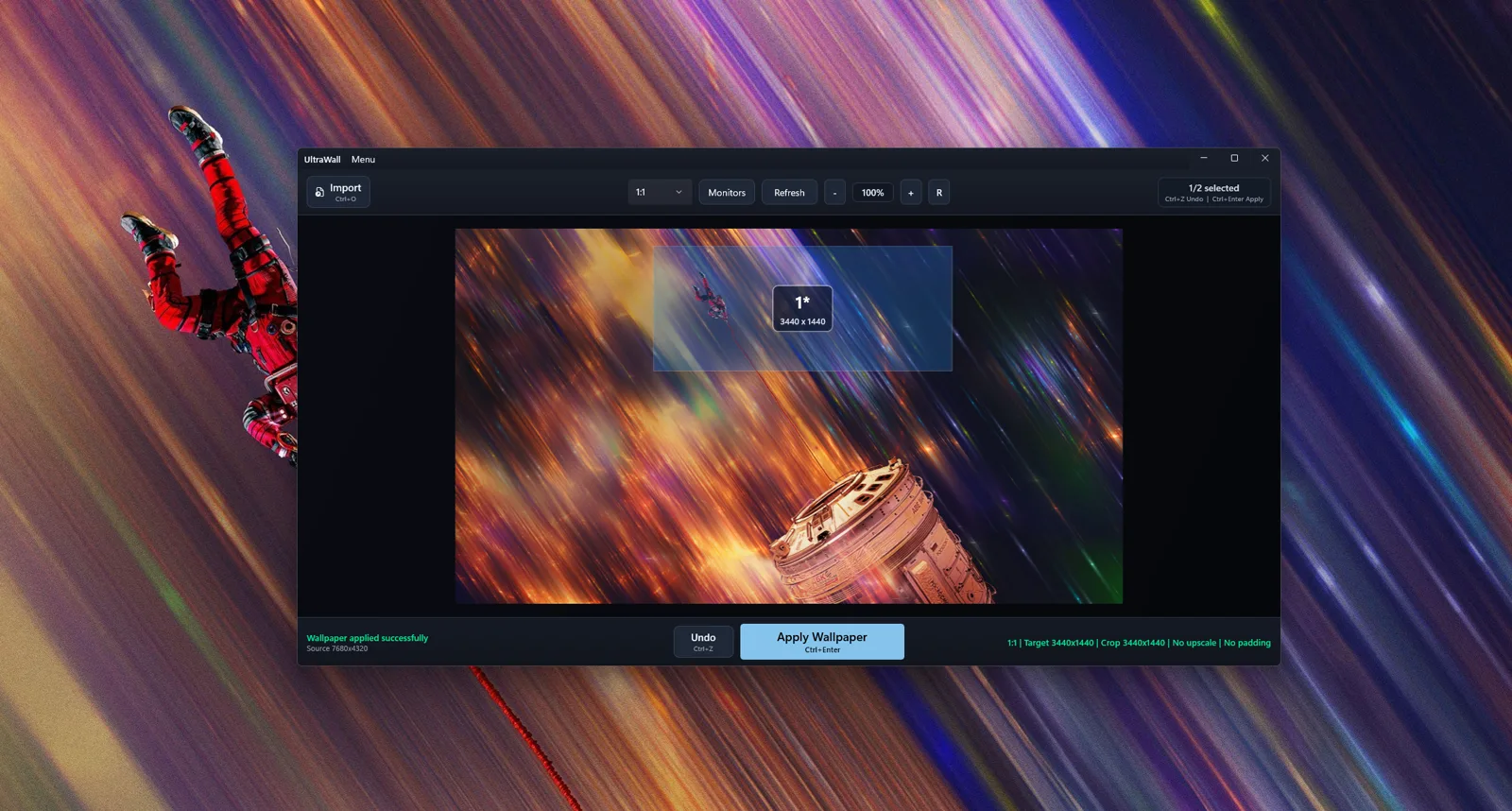Click the Import button

[338, 192]
